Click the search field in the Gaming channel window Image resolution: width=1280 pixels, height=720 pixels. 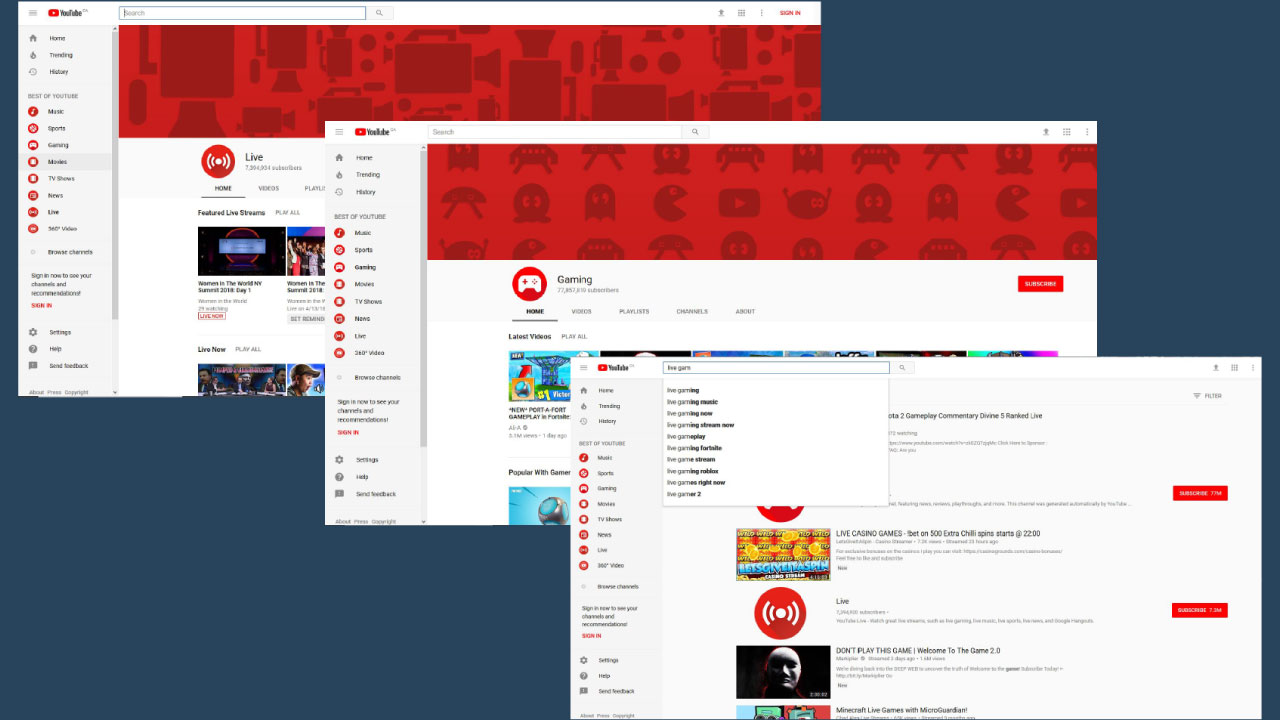click(x=555, y=132)
